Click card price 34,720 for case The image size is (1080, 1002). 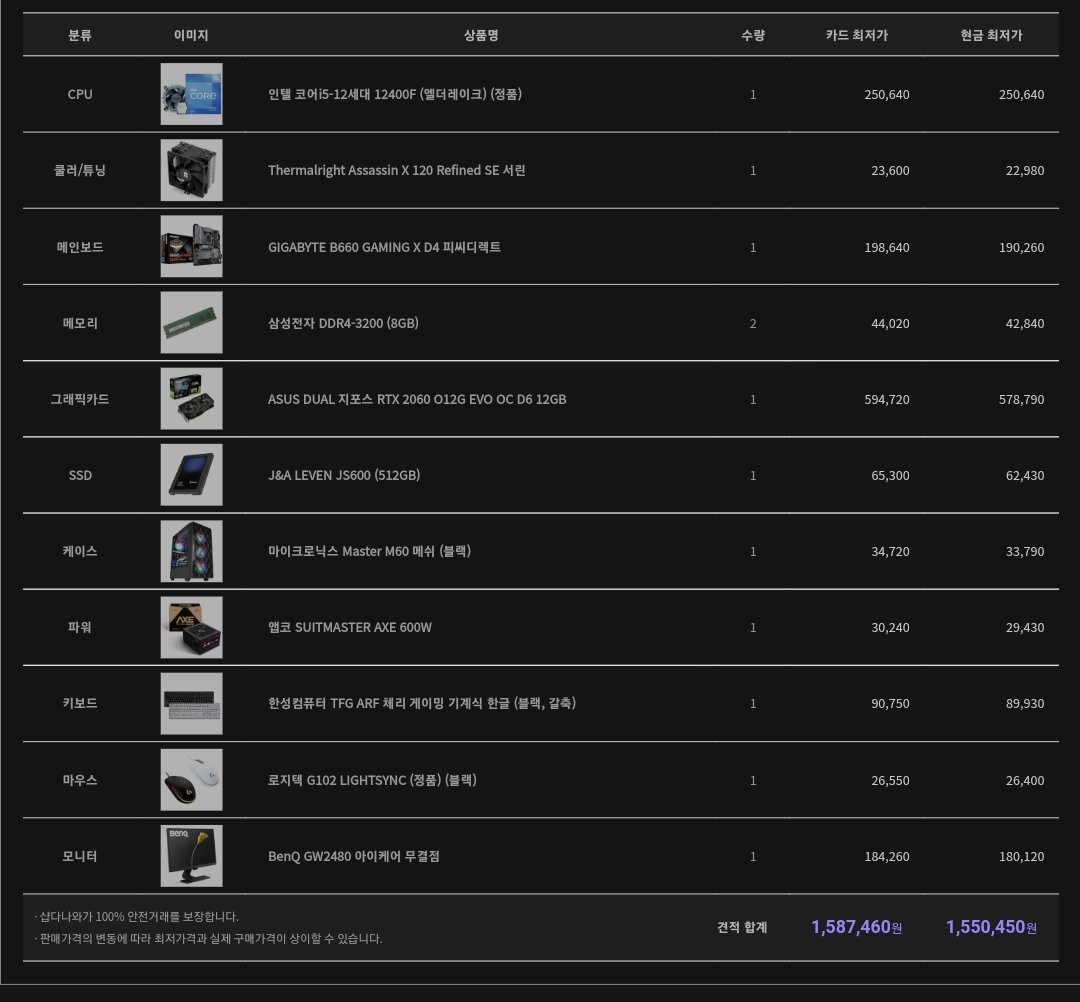point(890,552)
